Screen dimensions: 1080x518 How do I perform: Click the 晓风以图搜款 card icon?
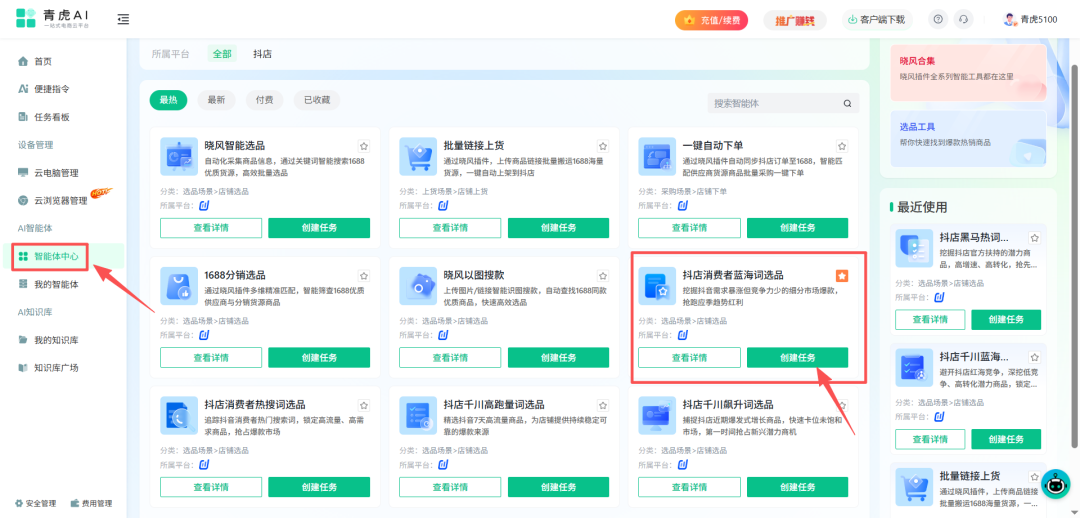coord(418,286)
